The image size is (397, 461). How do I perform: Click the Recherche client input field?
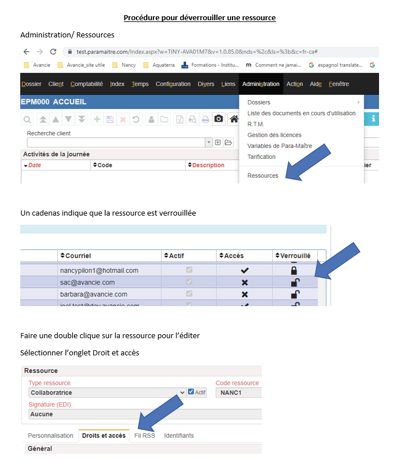tap(116, 142)
